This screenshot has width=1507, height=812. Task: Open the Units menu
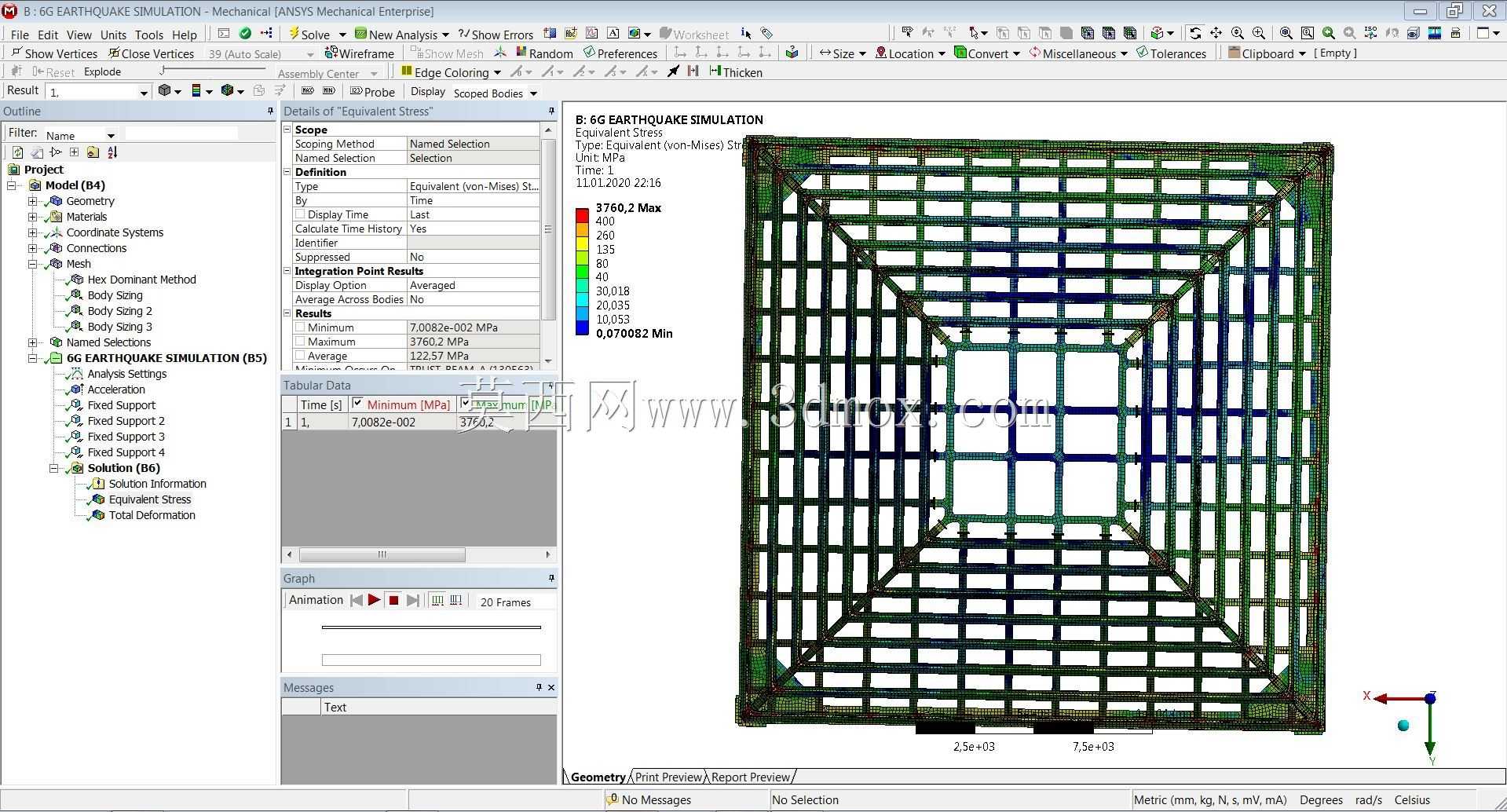coord(113,35)
